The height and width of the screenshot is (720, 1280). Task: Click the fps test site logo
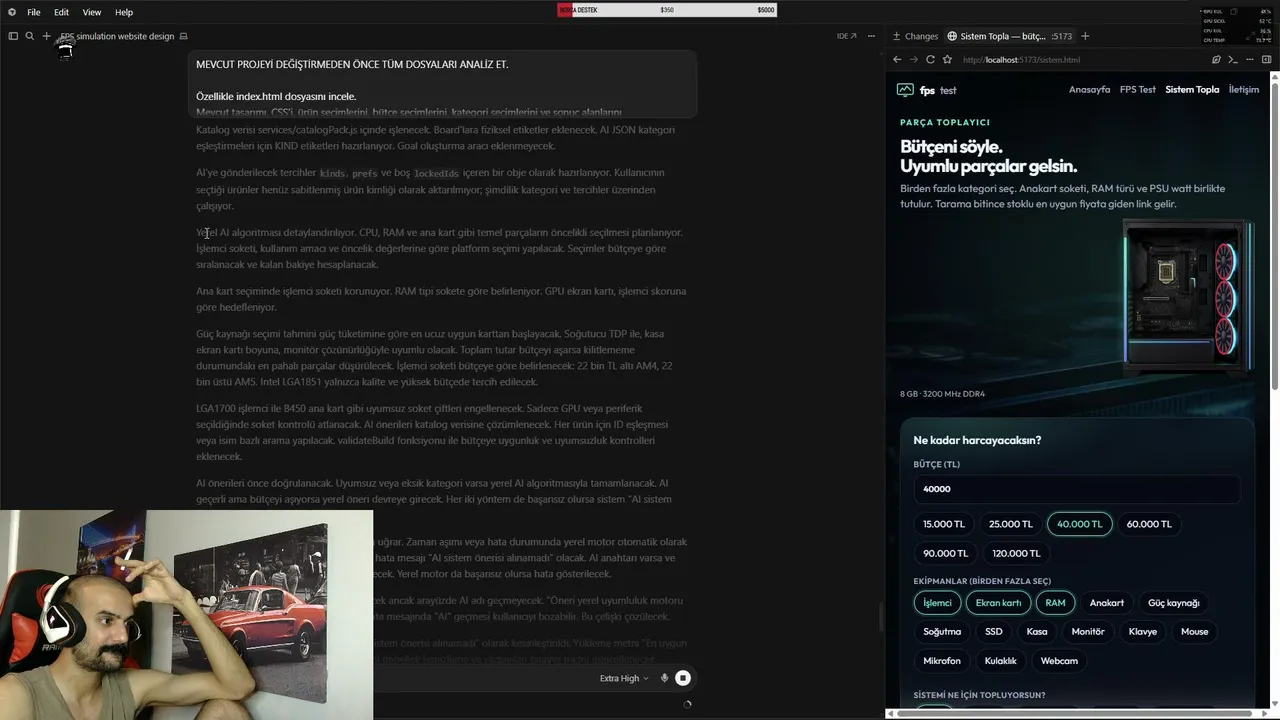click(927, 90)
